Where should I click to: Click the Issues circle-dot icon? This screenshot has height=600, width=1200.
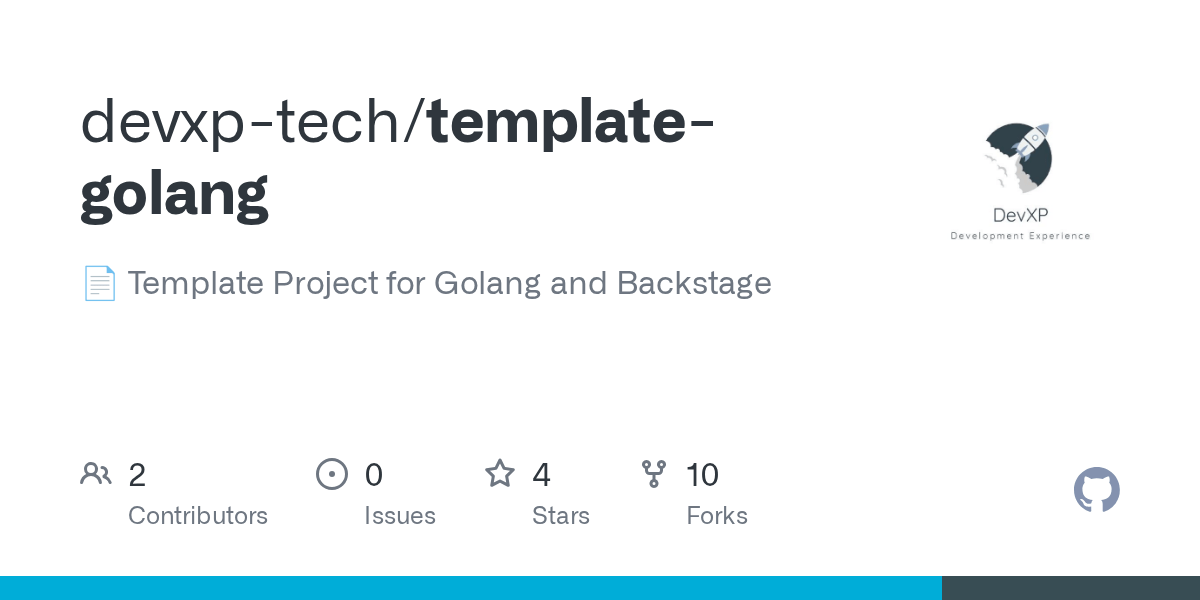coord(332,474)
